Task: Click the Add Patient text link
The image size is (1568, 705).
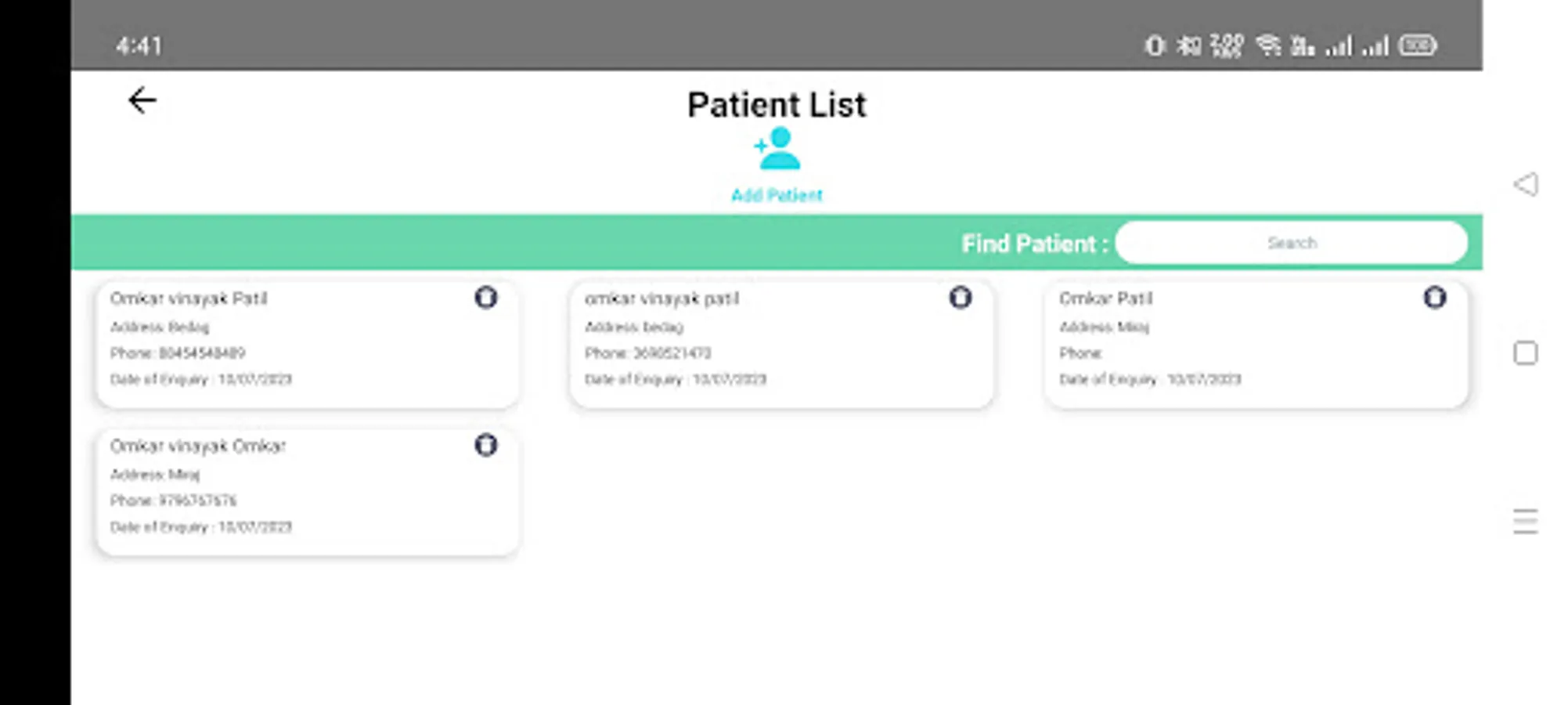Action: point(777,195)
